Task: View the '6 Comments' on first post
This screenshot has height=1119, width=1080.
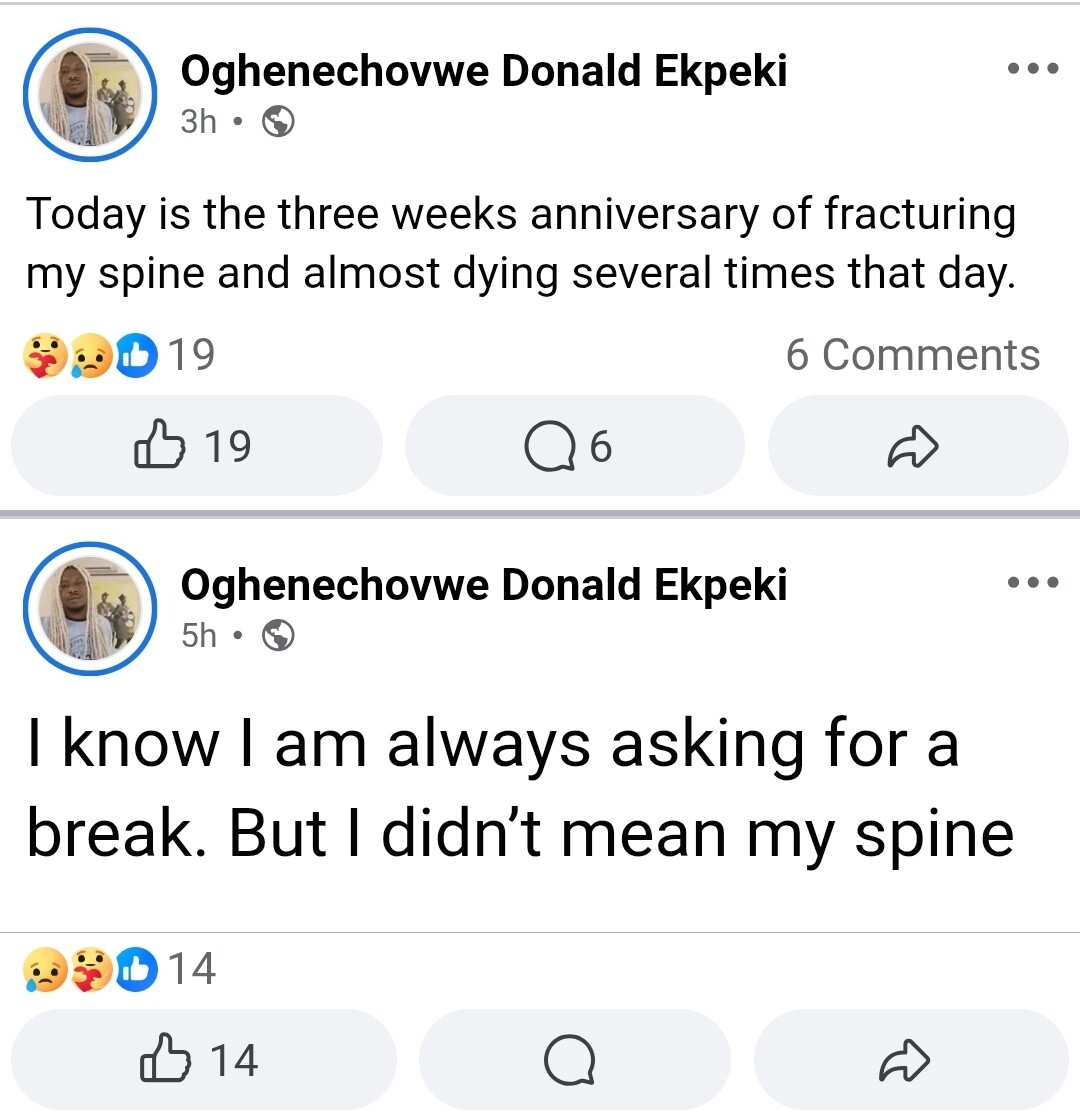Action: coord(912,355)
